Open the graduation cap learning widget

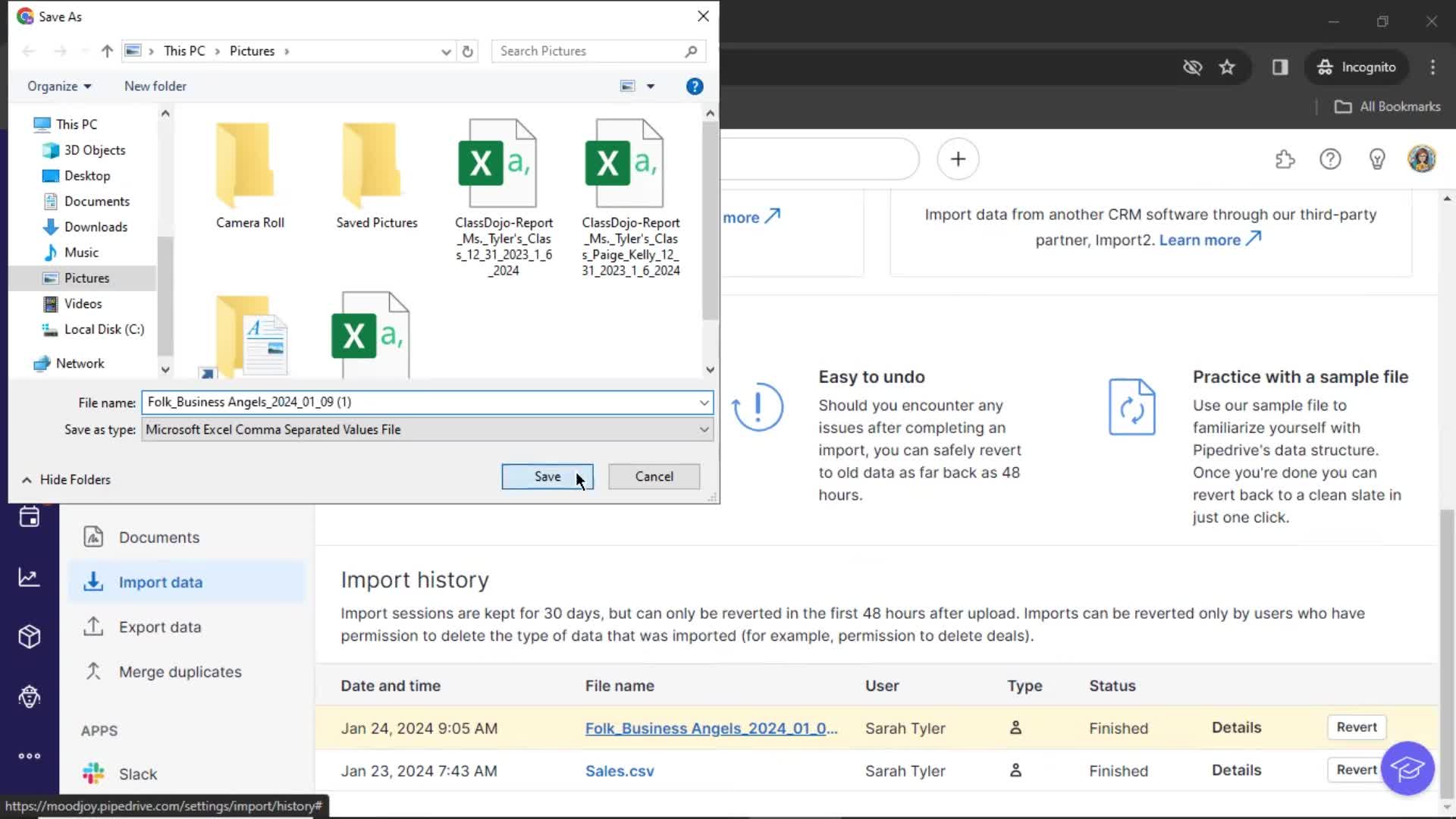tap(1407, 768)
